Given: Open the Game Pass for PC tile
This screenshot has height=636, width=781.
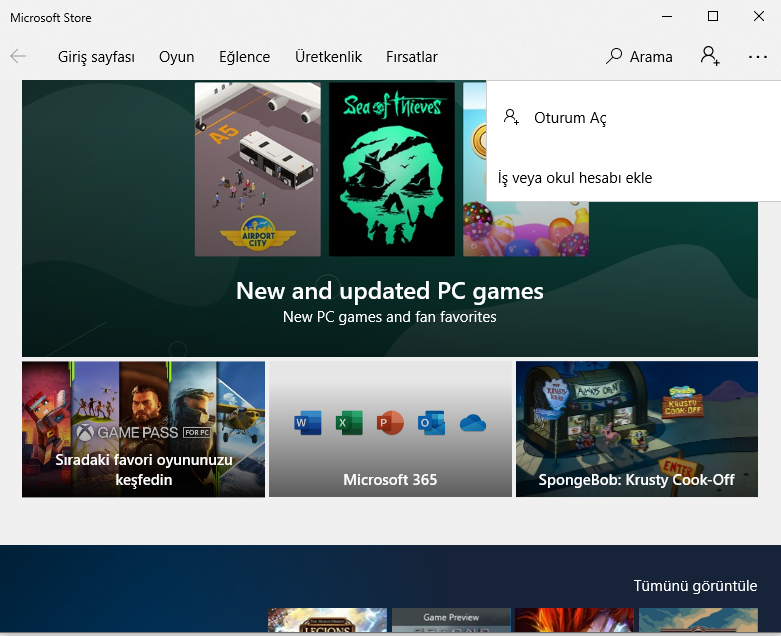Looking at the screenshot, I should (x=143, y=429).
